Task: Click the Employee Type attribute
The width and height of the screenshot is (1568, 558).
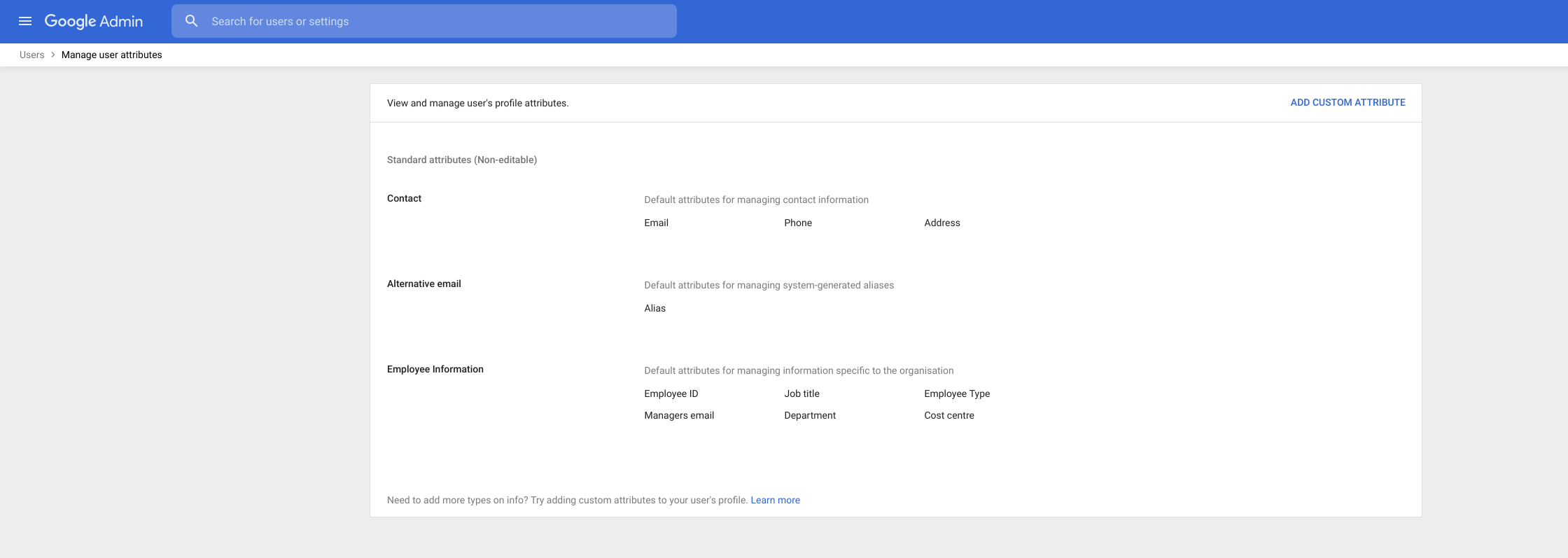Action: click(x=957, y=393)
